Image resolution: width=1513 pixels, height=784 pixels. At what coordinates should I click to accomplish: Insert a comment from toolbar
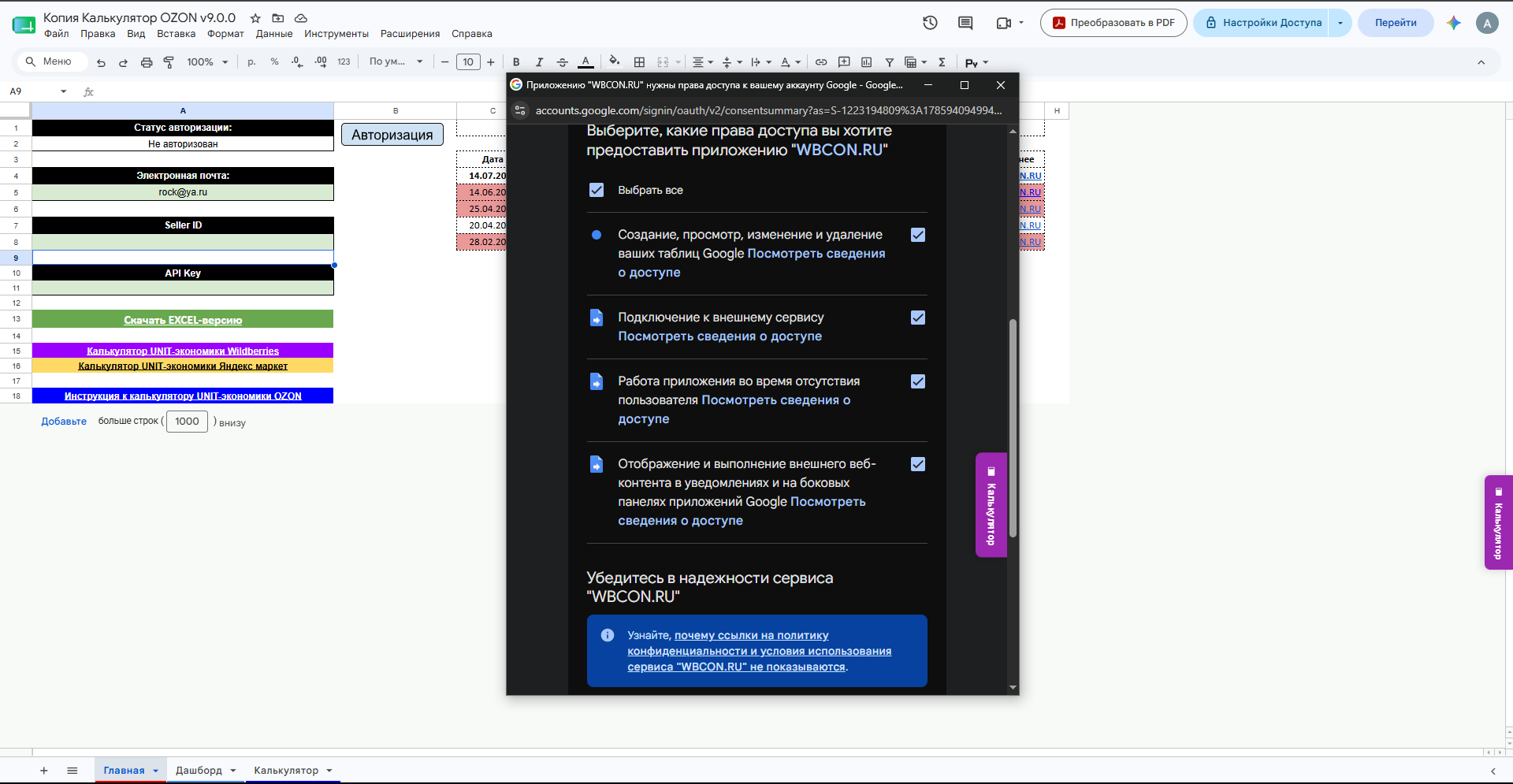click(x=844, y=62)
